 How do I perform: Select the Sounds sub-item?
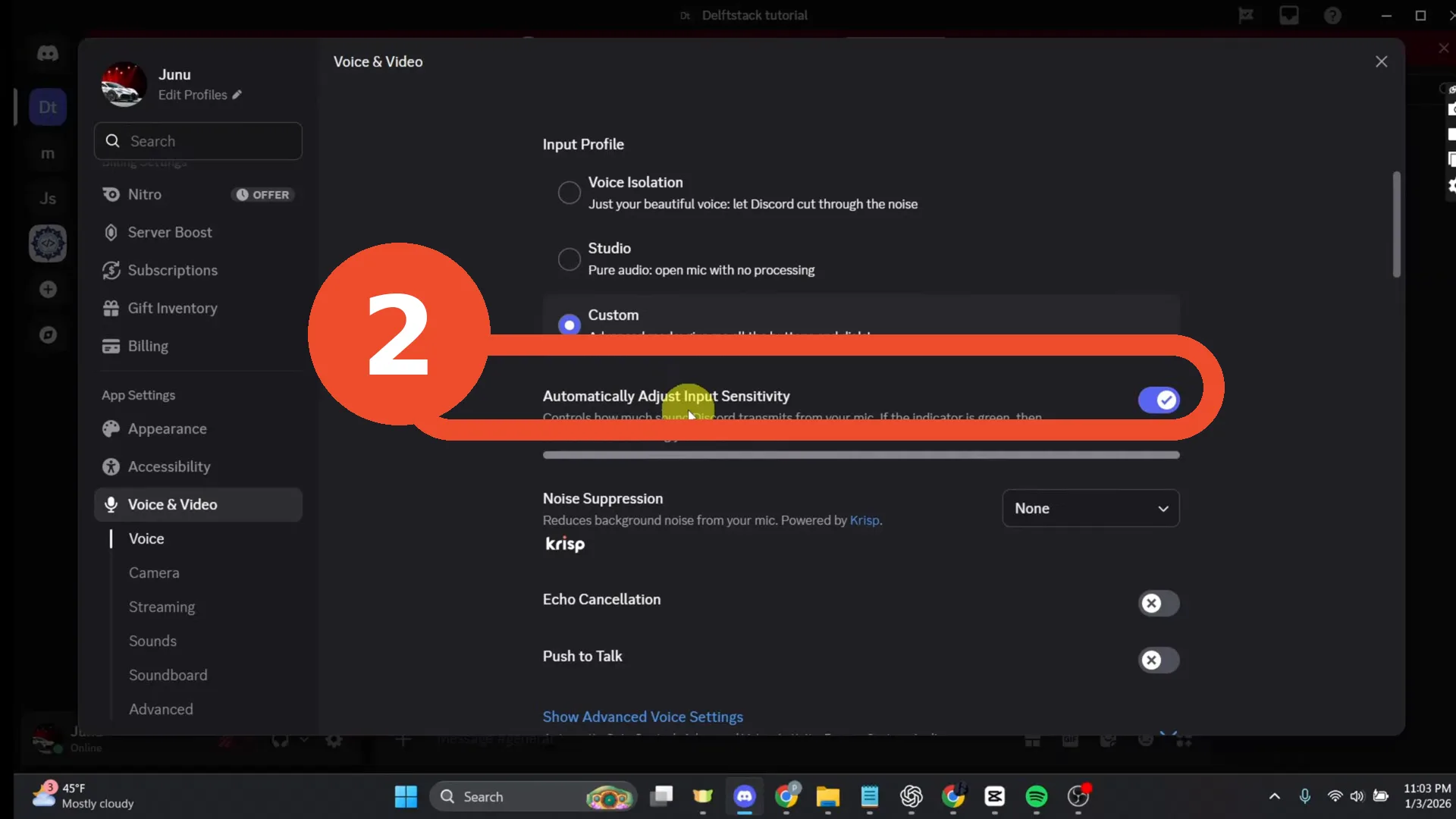[x=152, y=641]
